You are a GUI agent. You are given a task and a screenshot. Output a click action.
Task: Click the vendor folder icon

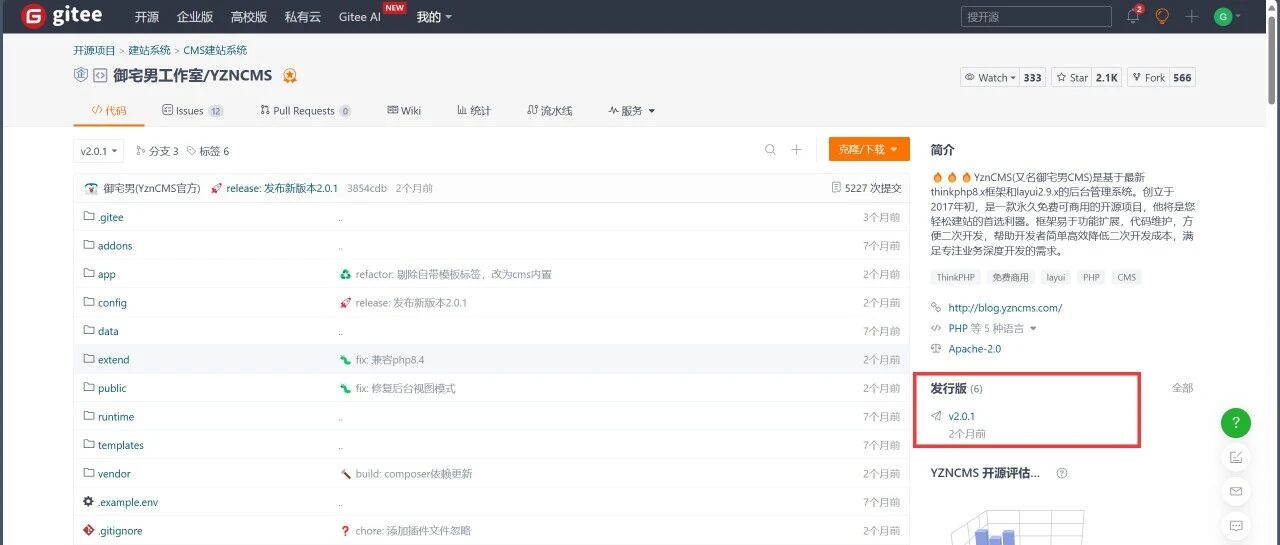(89, 473)
